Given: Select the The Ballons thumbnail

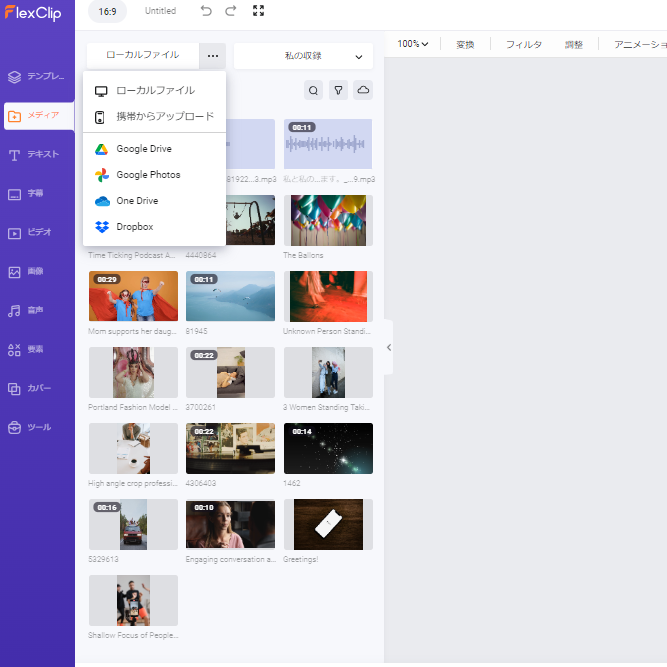Looking at the screenshot, I should coord(328,221).
